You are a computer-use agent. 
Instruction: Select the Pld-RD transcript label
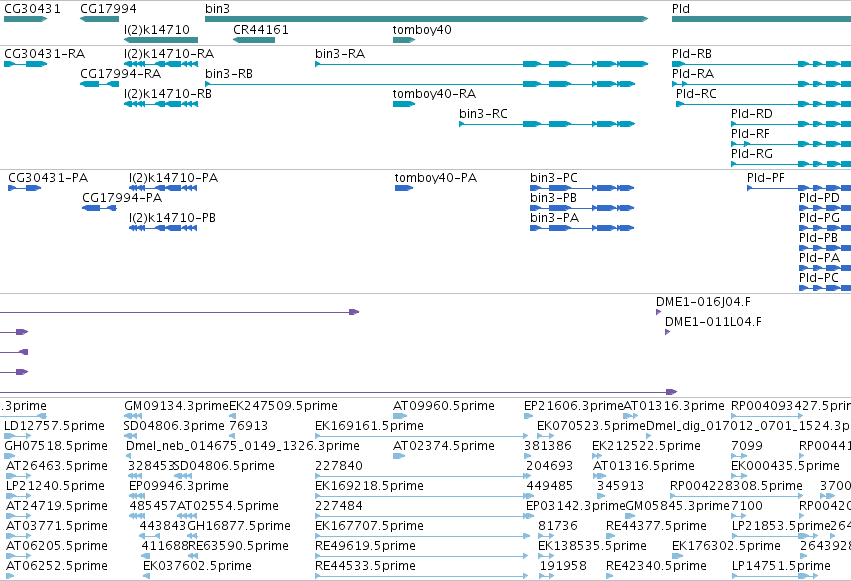tap(752, 114)
